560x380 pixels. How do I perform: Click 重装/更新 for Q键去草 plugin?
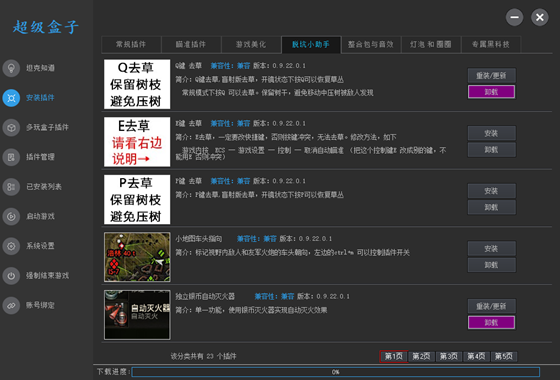click(491, 75)
